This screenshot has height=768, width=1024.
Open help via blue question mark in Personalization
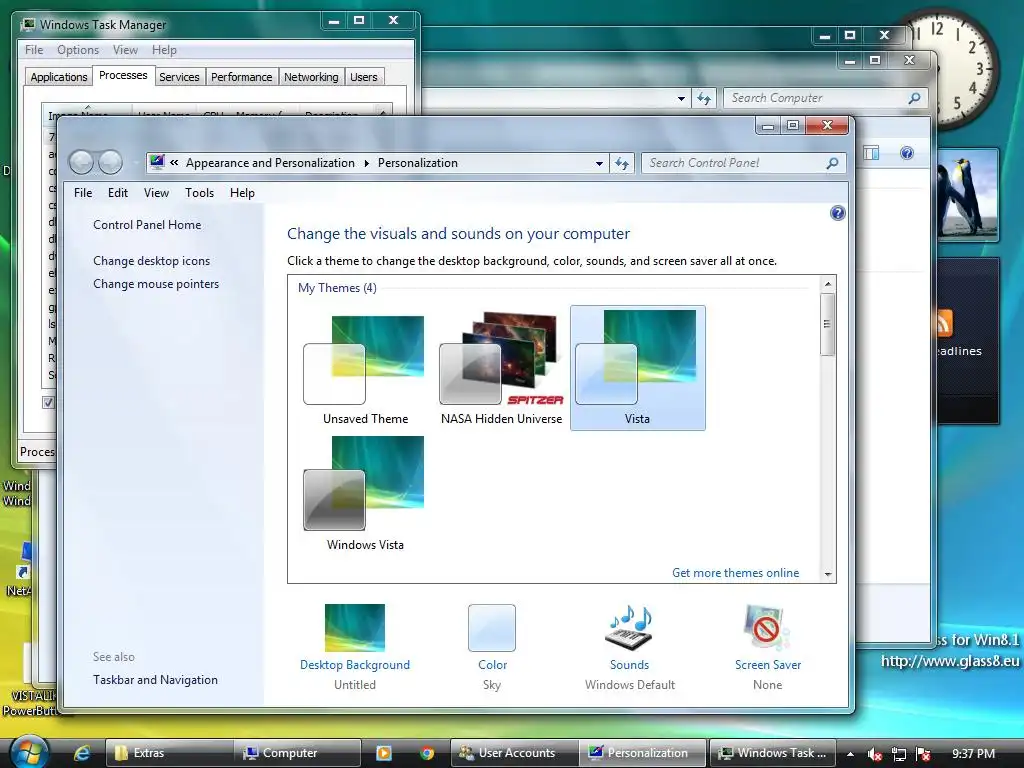click(x=837, y=213)
